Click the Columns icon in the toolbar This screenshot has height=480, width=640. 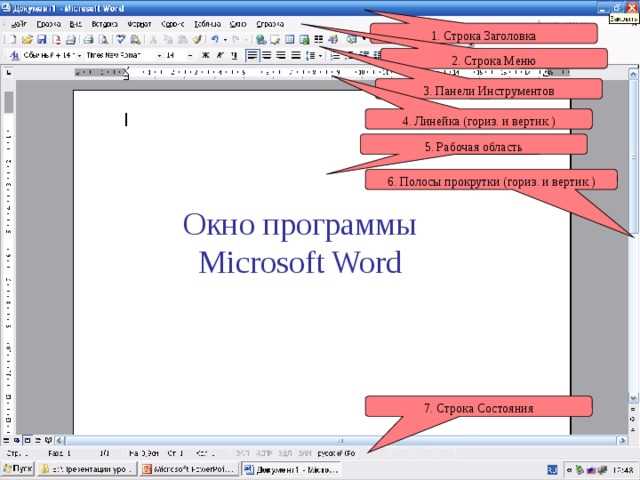pyautogui.click(x=318, y=40)
